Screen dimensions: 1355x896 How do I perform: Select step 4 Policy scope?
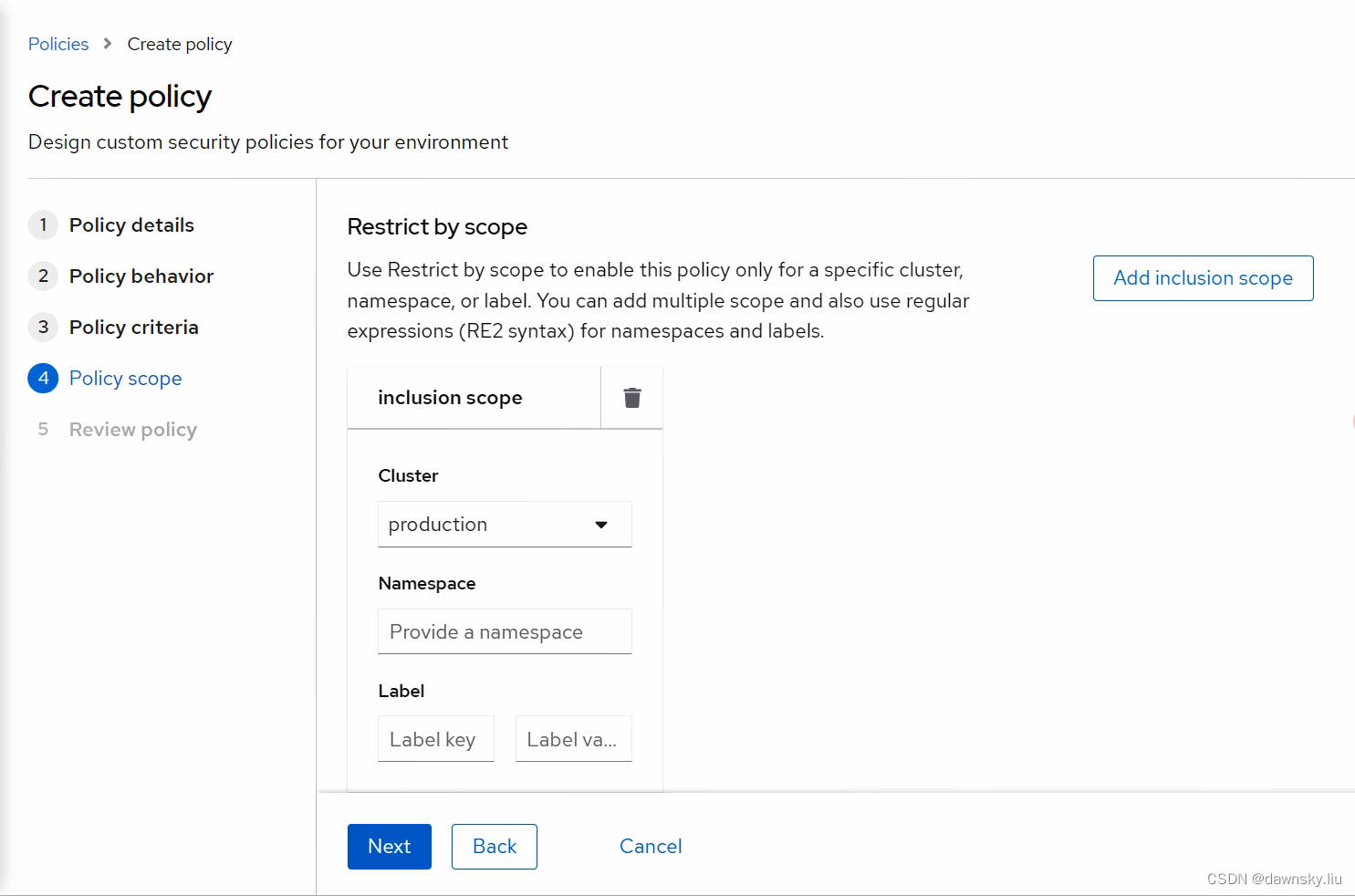point(105,379)
